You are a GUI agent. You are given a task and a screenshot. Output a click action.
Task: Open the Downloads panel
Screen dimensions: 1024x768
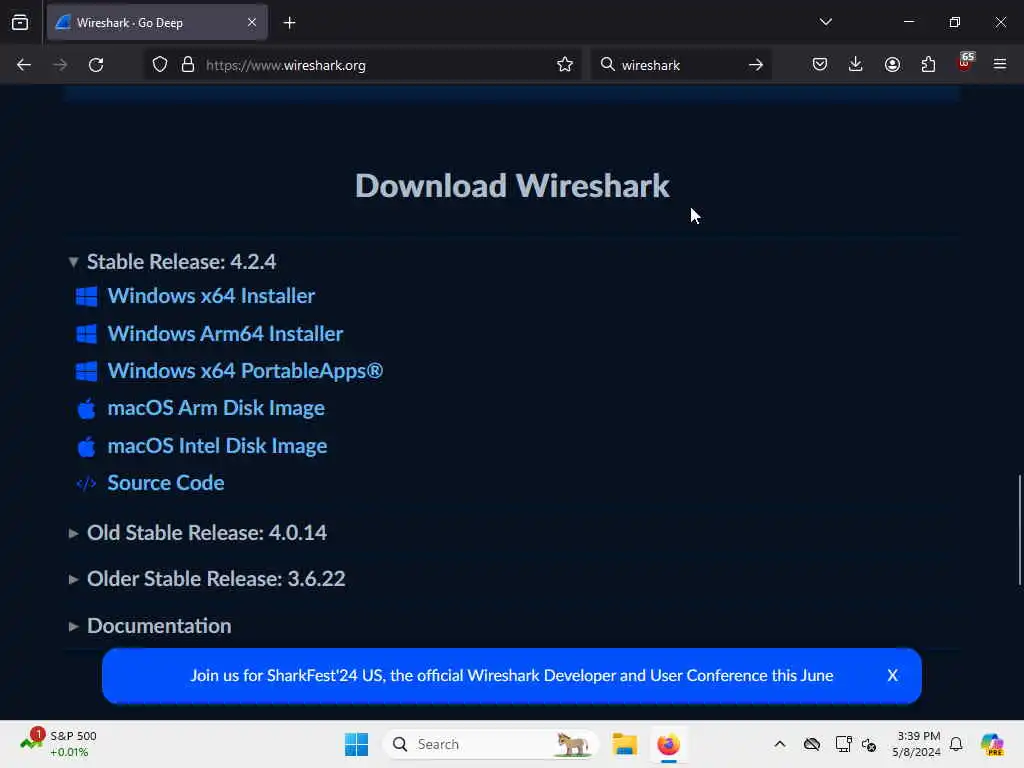(856, 64)
